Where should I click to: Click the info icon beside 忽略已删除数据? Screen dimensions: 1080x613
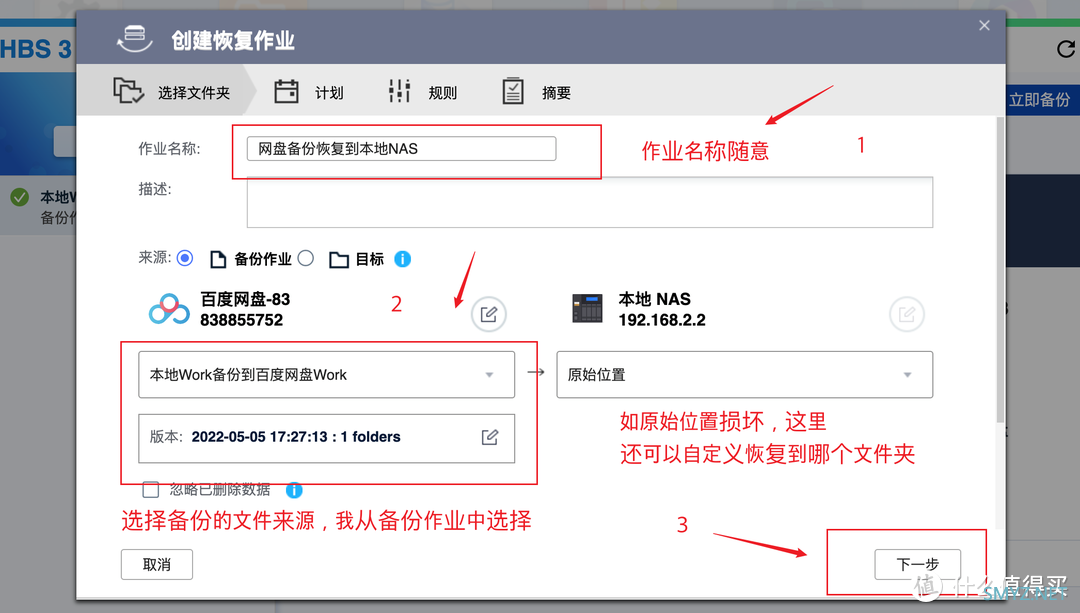(294, 490)
